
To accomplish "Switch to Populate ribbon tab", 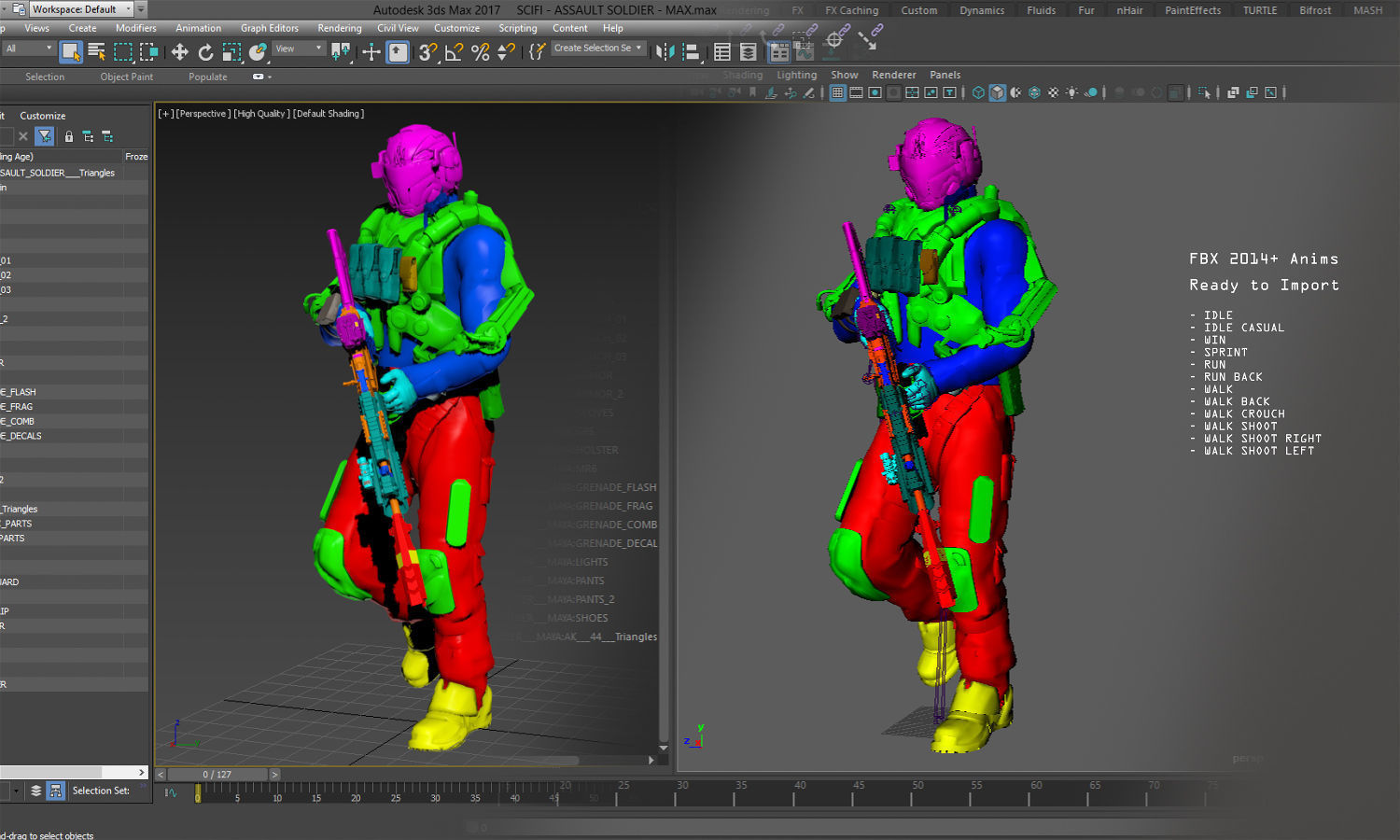I will coord(208,77).
